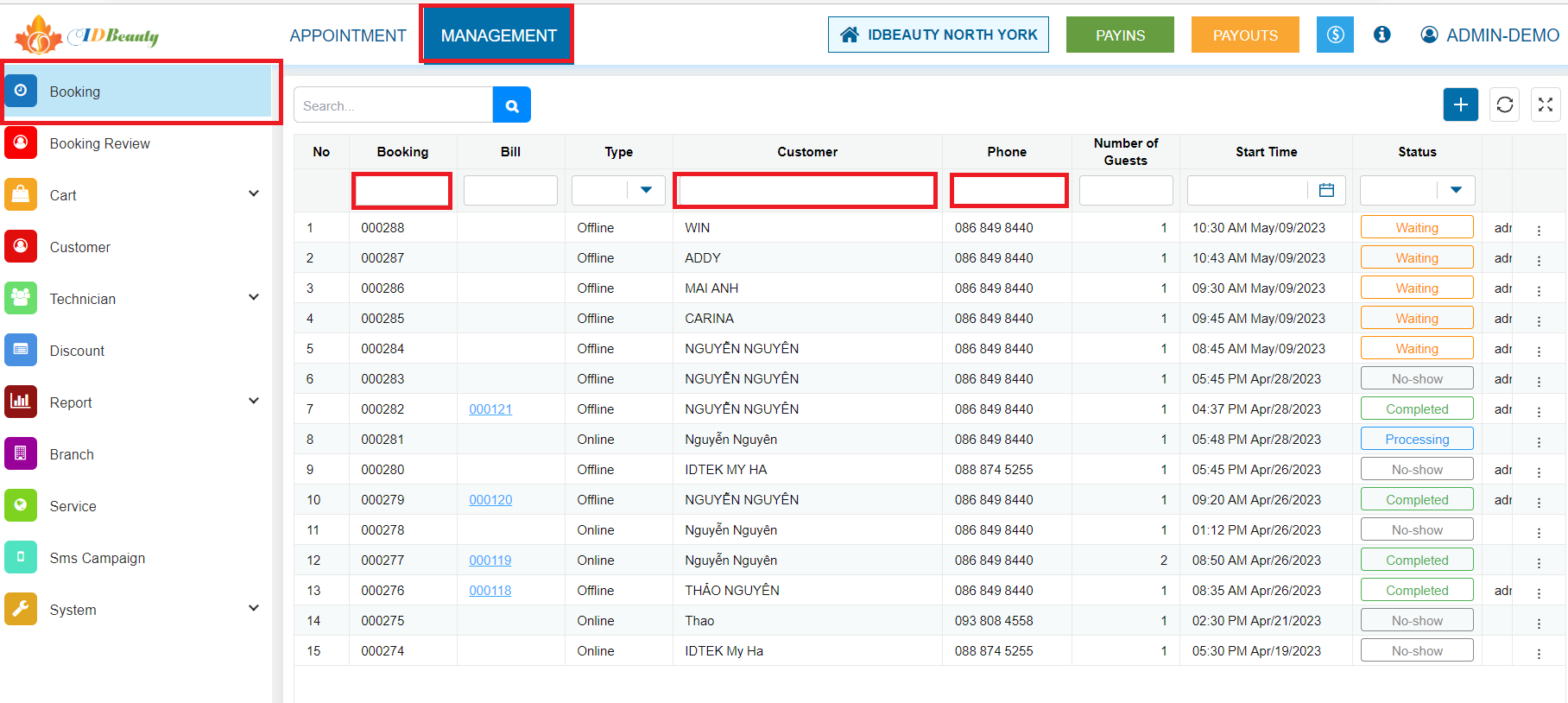1568x703 pixels.
Task: Open row actions menu for booking 000281
Action: point(1539,442)
